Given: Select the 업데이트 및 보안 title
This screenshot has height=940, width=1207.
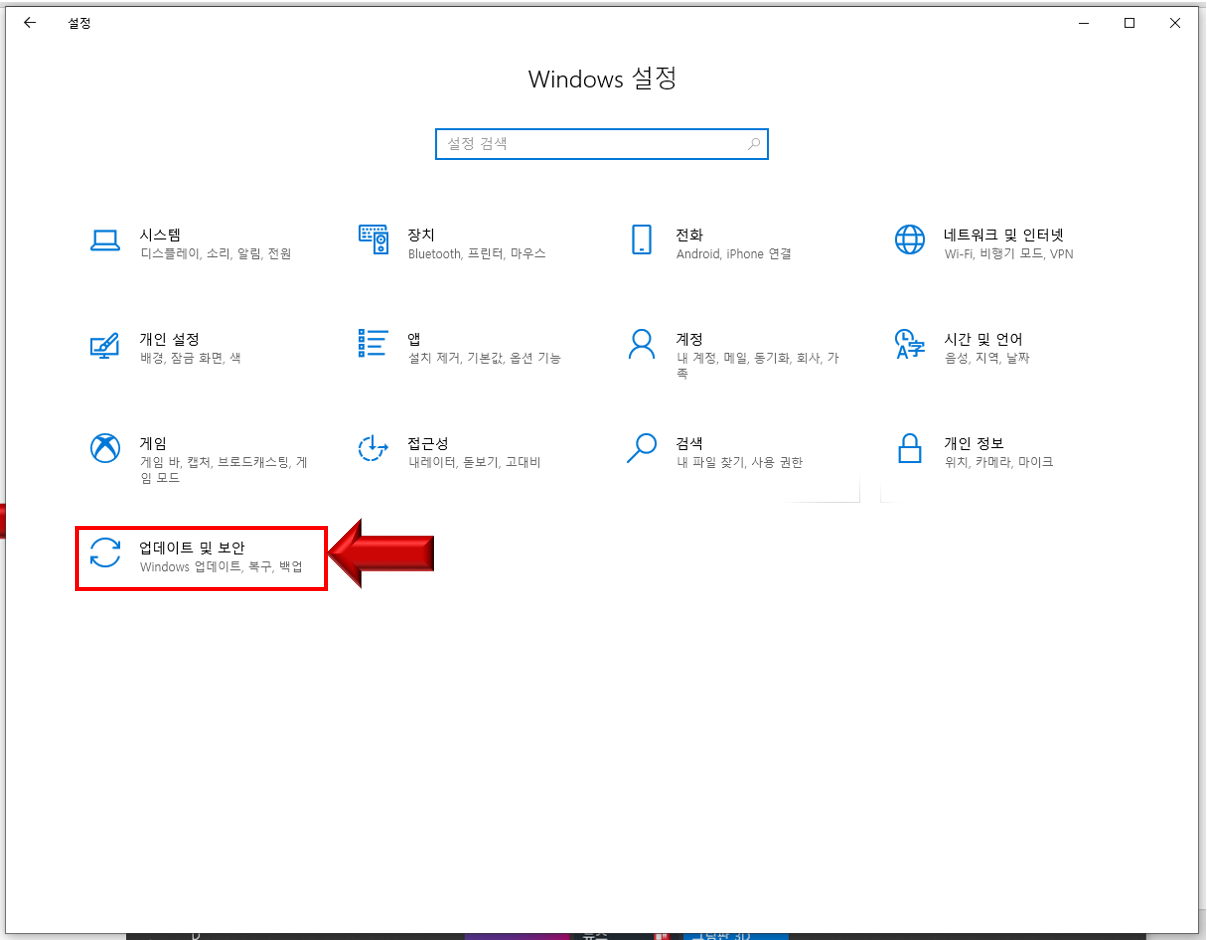Looking at the screenshot, I should pyautogui.click(x=192, y=548).
